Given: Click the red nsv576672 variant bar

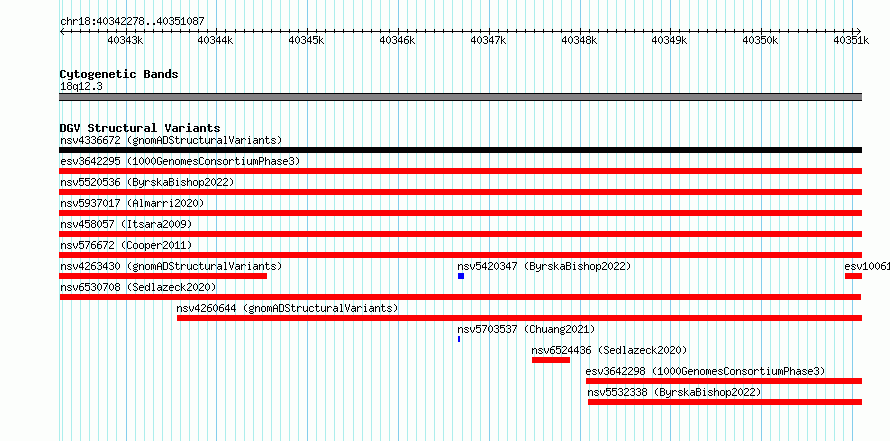Looking at the screenshot, I should coord(460,255).
